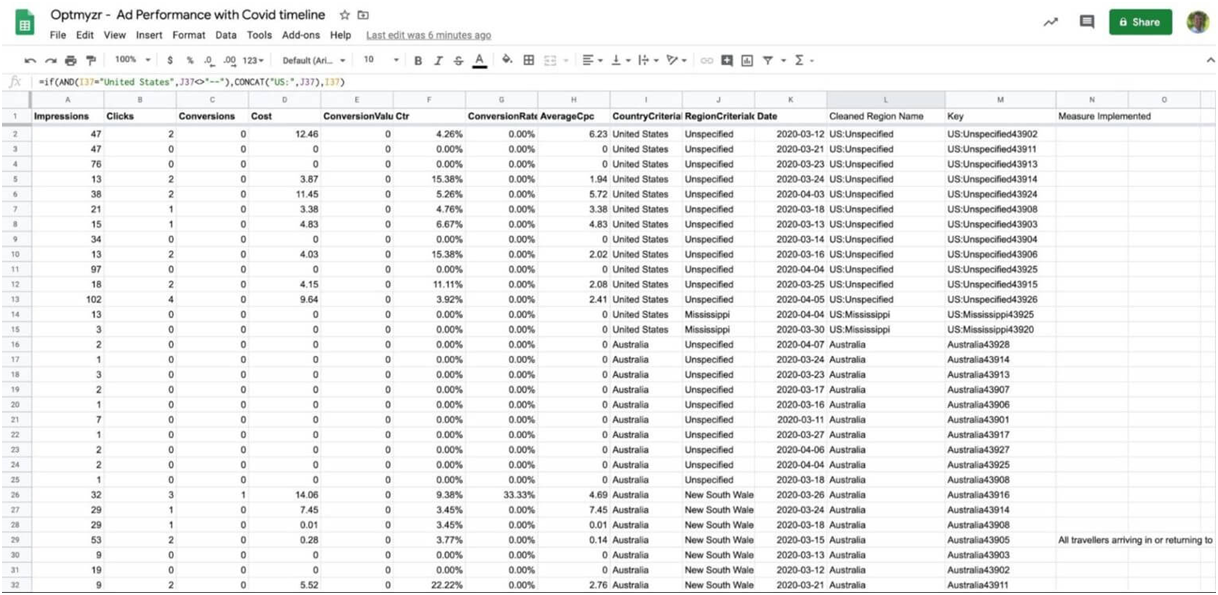
Task: Open the Default font family dropdown
Action: [x=314, y=60]
